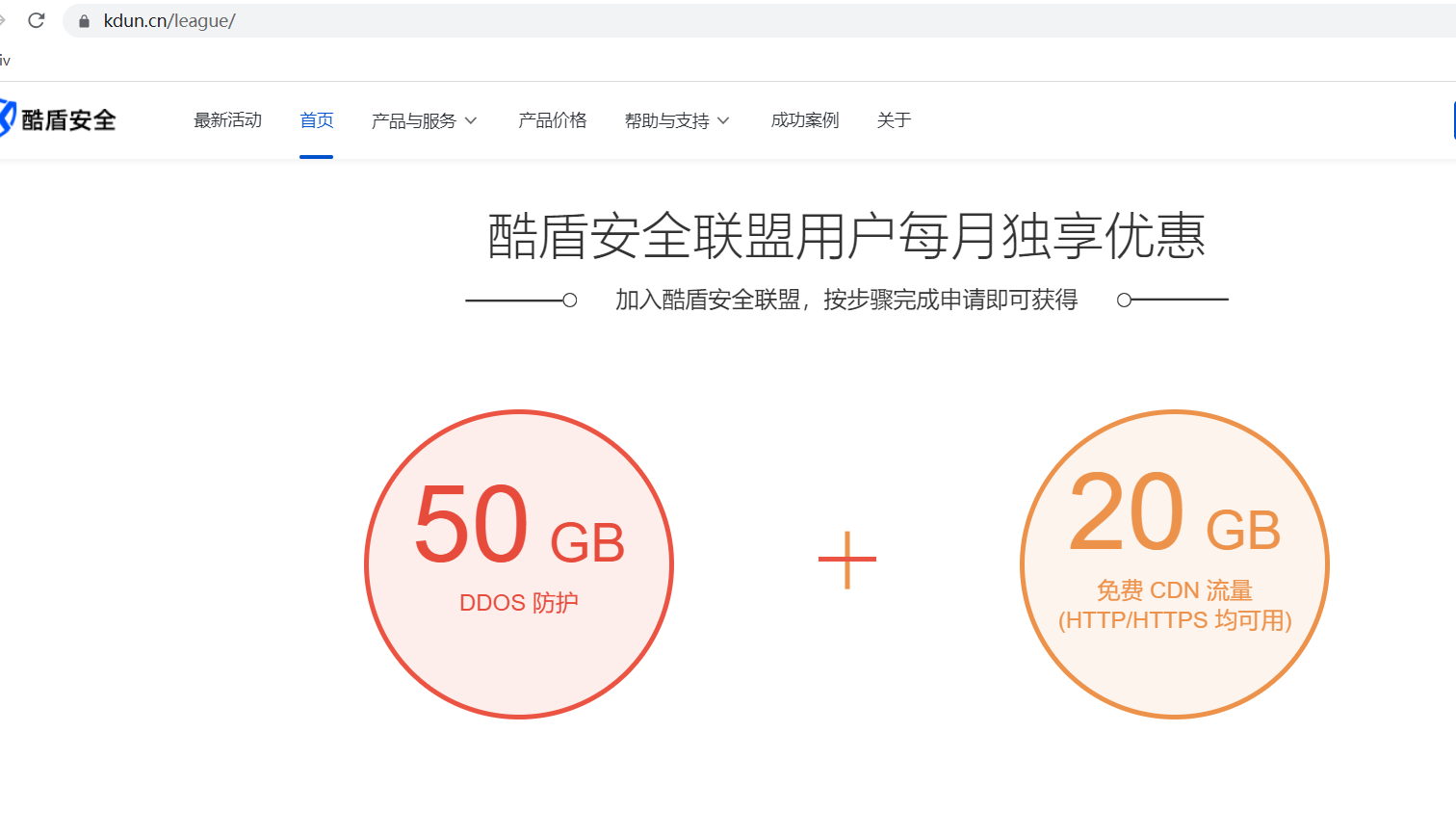The width and height of the screenshot is (1456, 837).
Task: Click the DDOS 防护 label
Action: point(519,603)
